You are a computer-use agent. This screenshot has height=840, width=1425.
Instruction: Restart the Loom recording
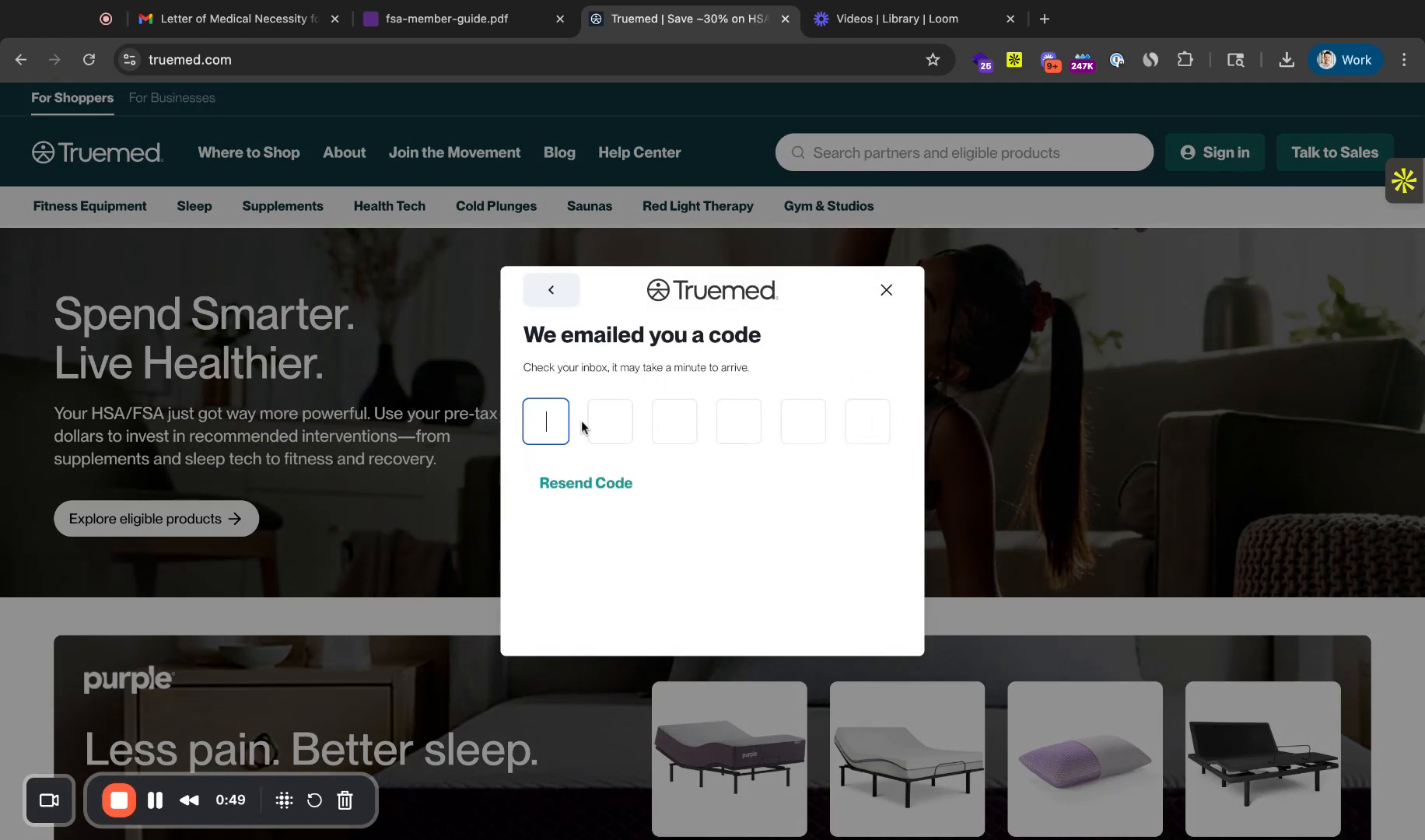[x=313, y=800]
